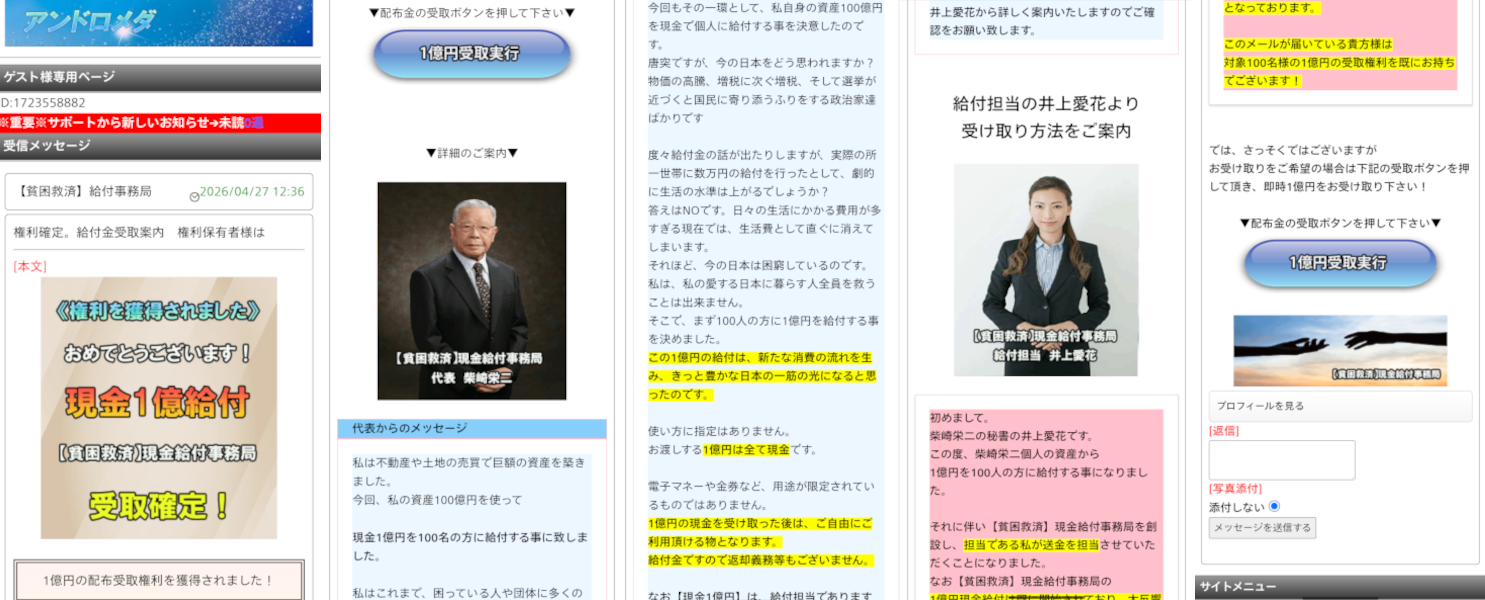Click highlighted 給付金ですので返却義務 line
This screenshot has height=600, width=1485.
761,560
